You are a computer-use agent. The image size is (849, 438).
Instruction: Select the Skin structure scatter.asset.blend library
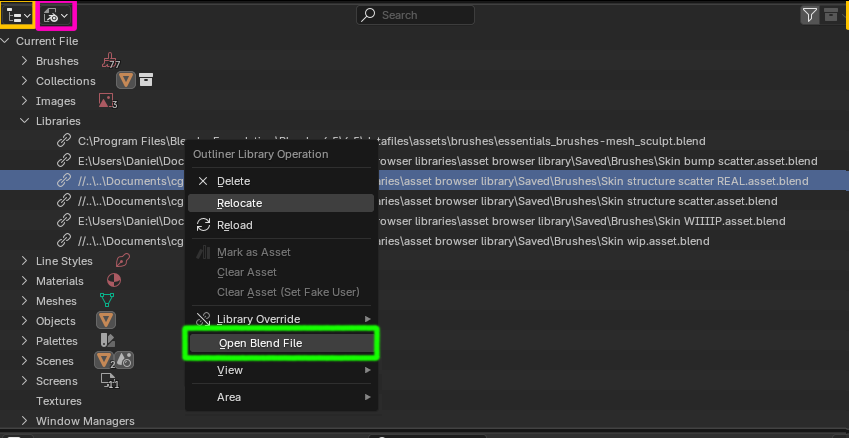tap(428, 201)
